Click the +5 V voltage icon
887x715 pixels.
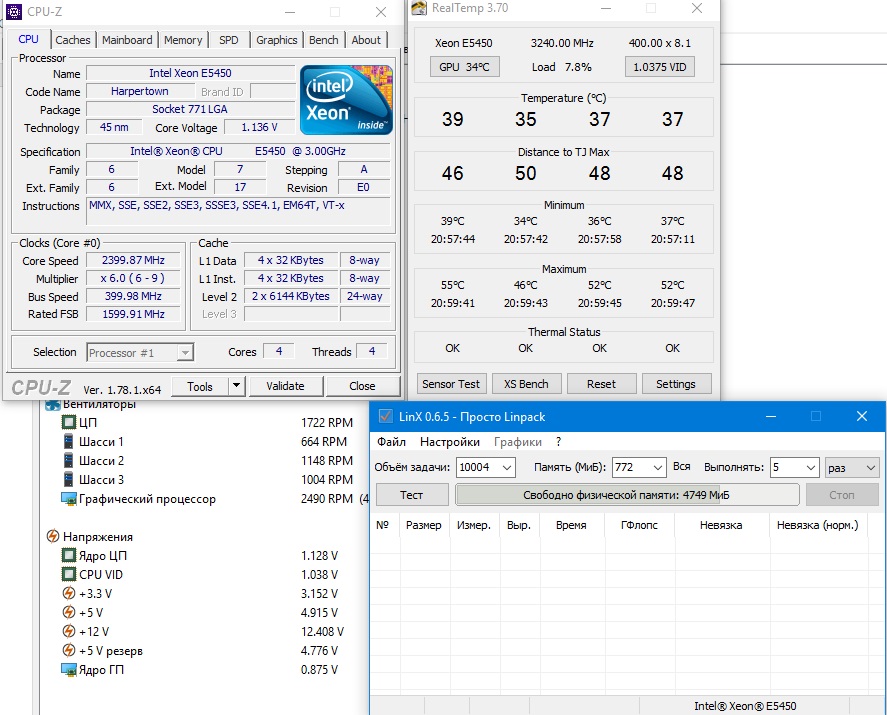click(x=68, y=612)
